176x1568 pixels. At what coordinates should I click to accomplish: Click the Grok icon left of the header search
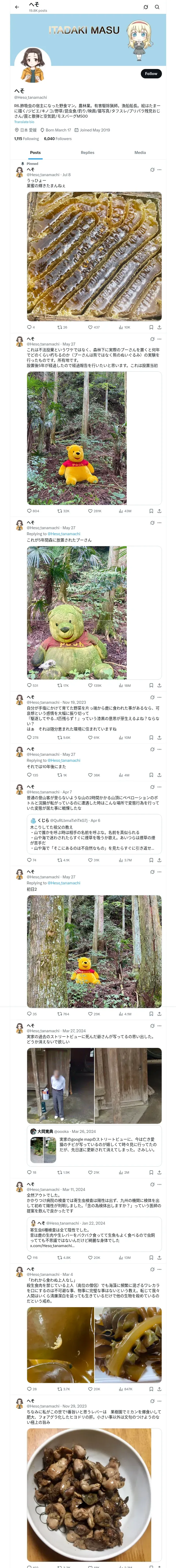click(x=146, y=7)
